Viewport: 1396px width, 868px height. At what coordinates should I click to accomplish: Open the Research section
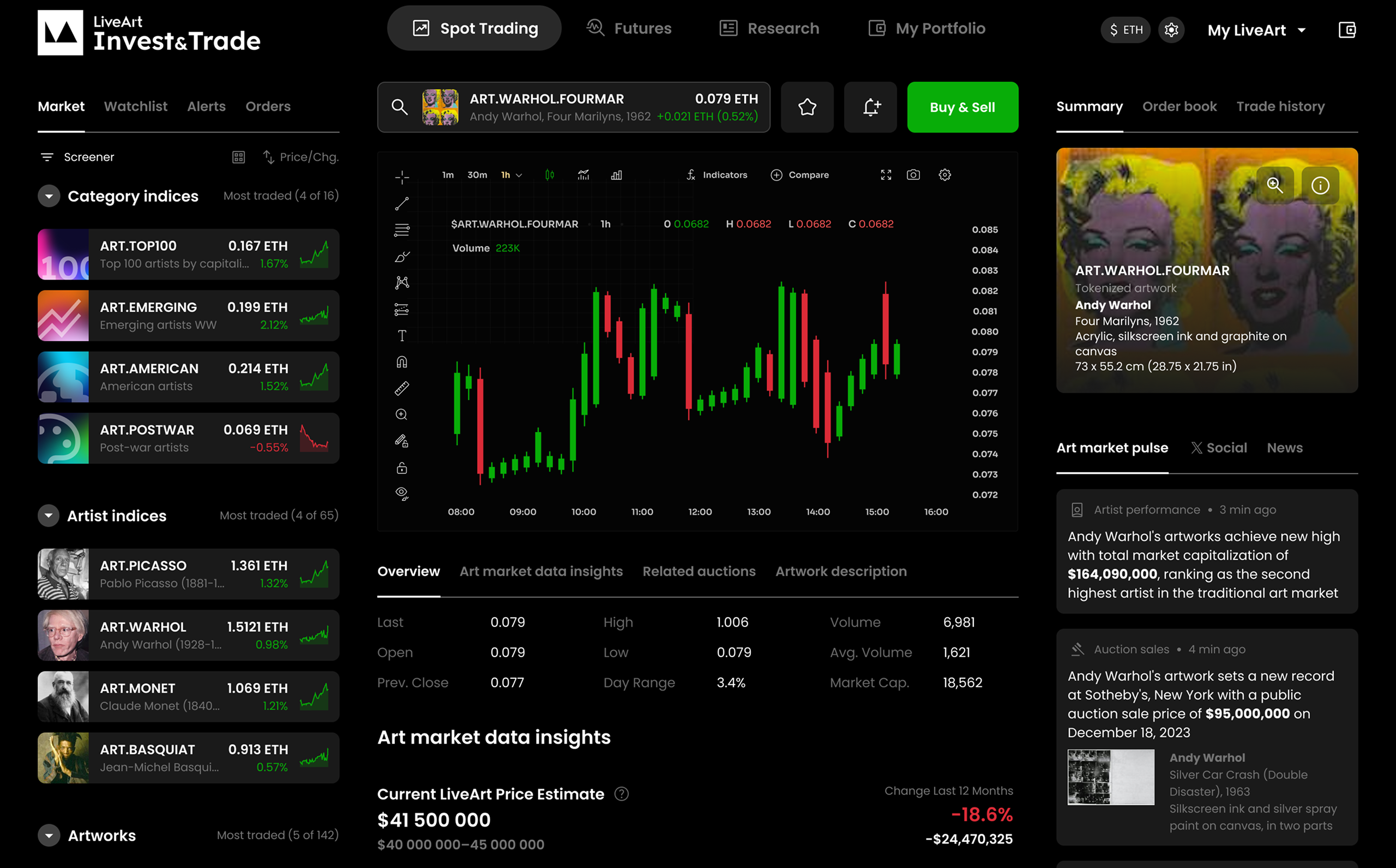click(769, 28)
